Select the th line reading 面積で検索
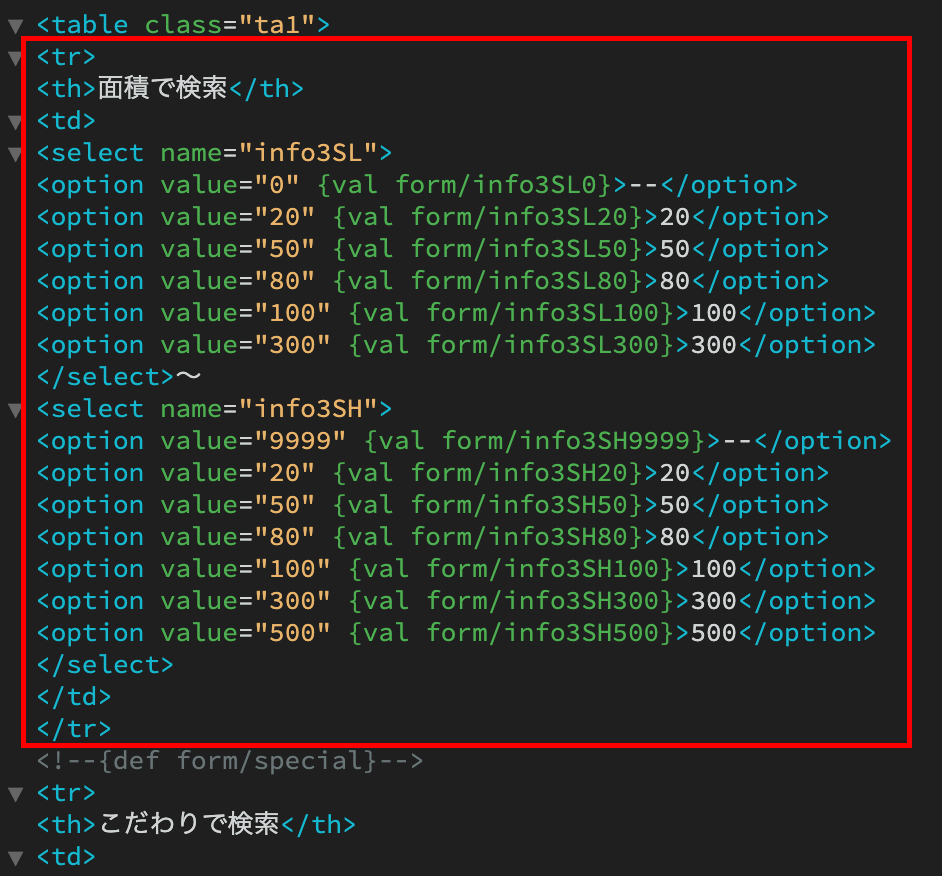The width and height of the screenshot is (942, 876). (x=170, y=88)
